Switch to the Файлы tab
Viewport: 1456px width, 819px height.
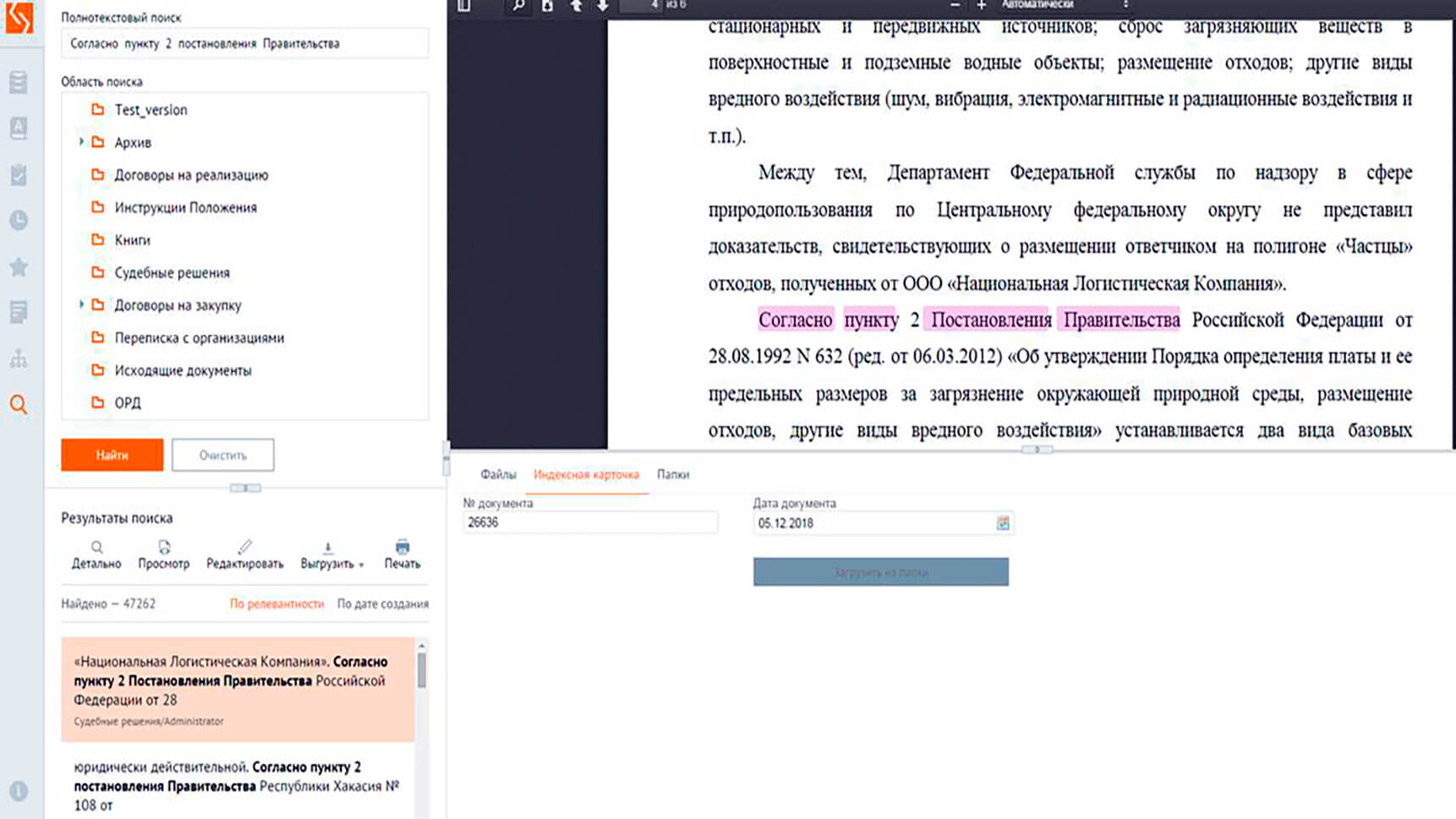click(x=498, y=475)
